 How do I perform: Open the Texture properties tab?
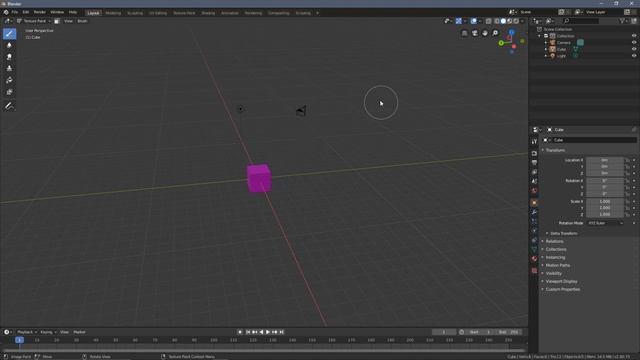click(x=534, y=271)
